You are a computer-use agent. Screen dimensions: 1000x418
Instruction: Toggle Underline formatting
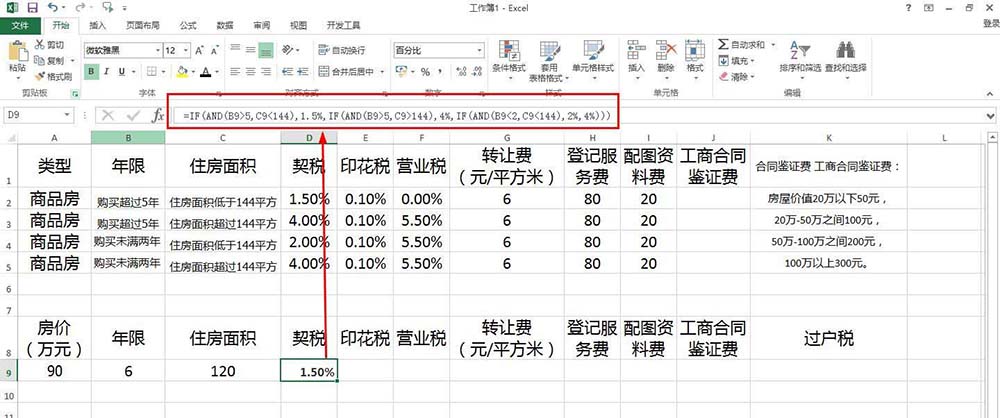click(x=122, y=71)
